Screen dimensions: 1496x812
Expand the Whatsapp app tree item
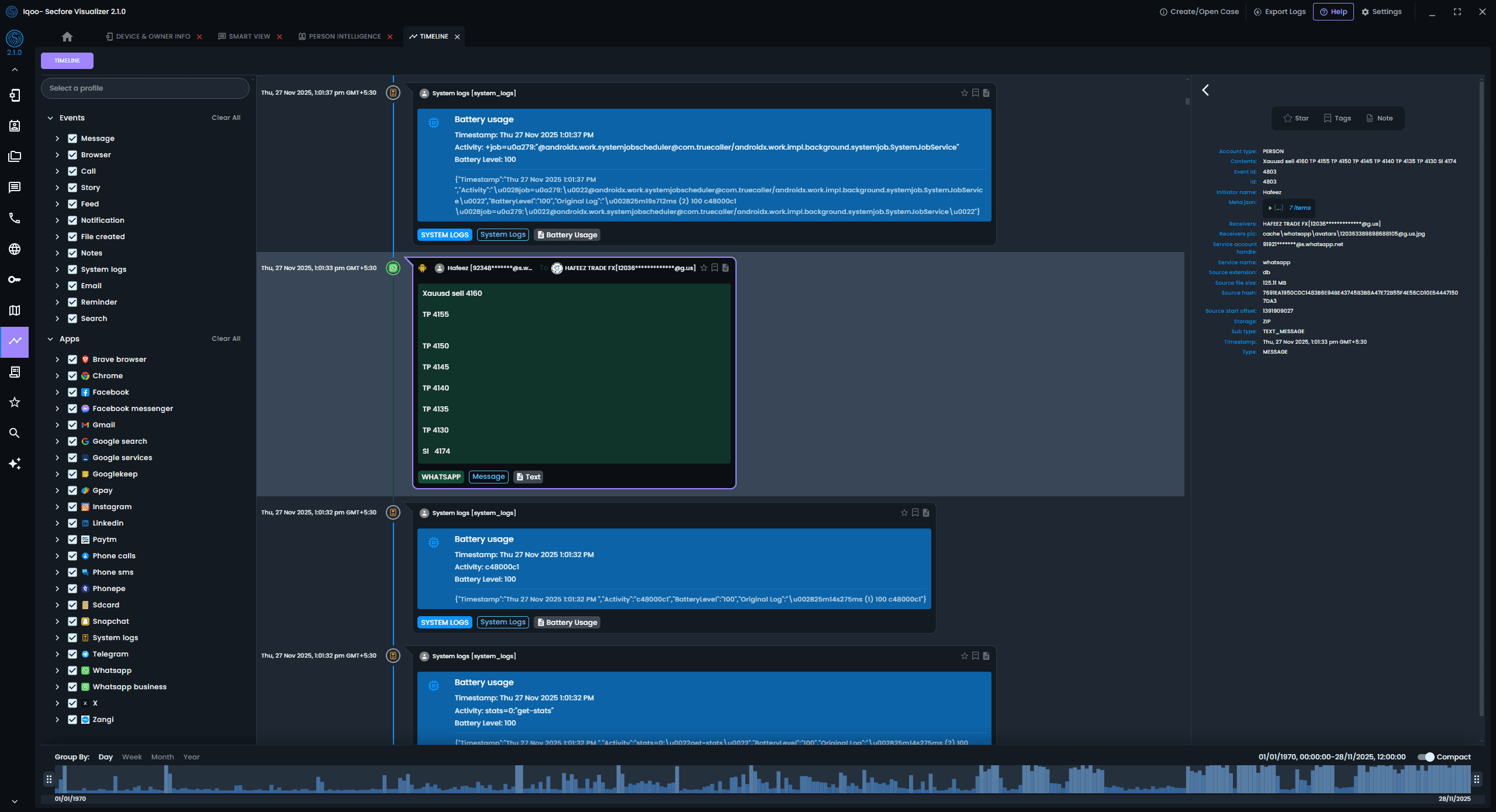(x=57, y=671)
